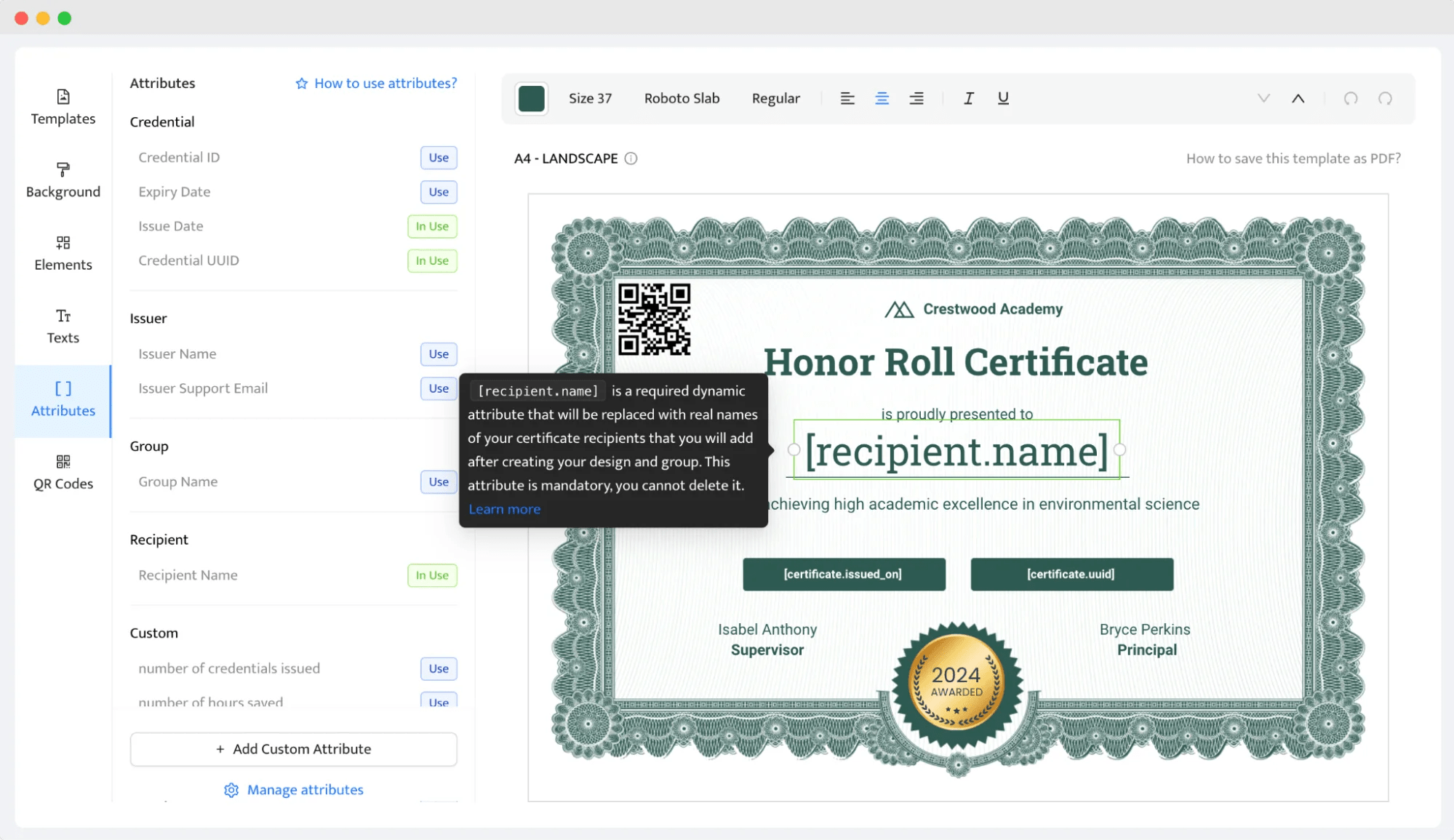
Task: Open the Roboto Slab font dropdown
Action: click(x=682, y=98)
